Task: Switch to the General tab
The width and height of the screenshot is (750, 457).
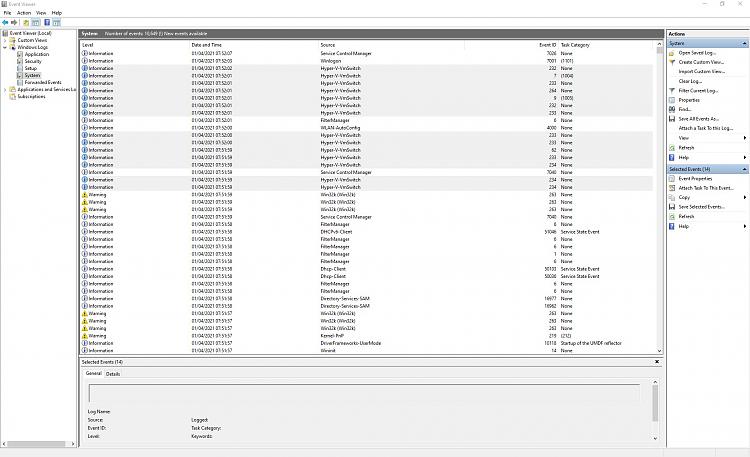Action: (93, 373)
